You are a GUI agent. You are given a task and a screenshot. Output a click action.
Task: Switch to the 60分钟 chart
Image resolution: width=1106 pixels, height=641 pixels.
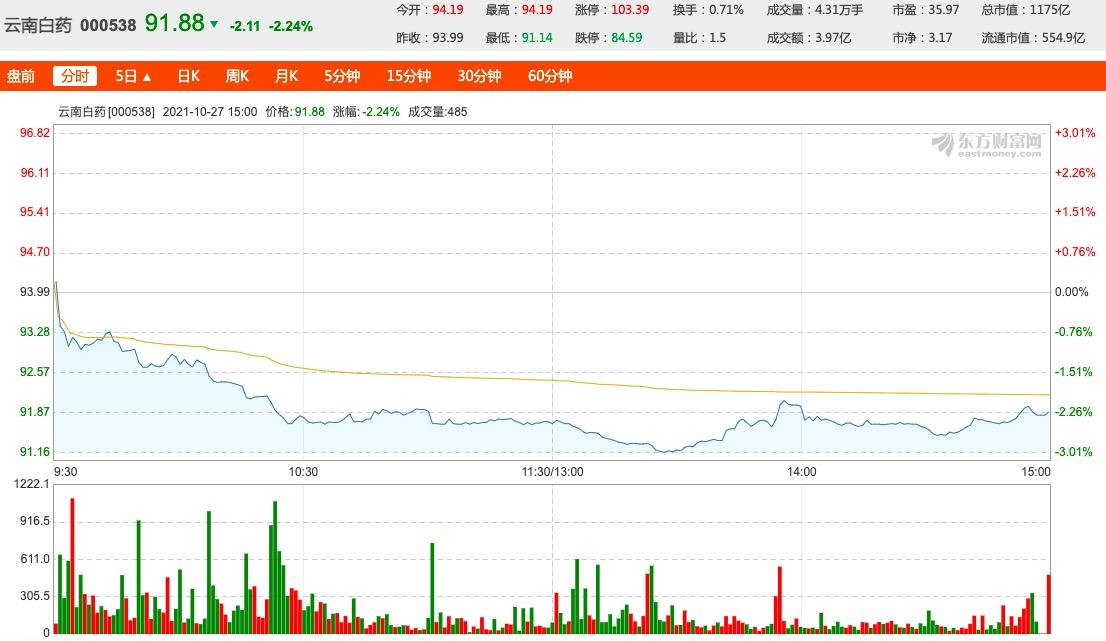549,76
